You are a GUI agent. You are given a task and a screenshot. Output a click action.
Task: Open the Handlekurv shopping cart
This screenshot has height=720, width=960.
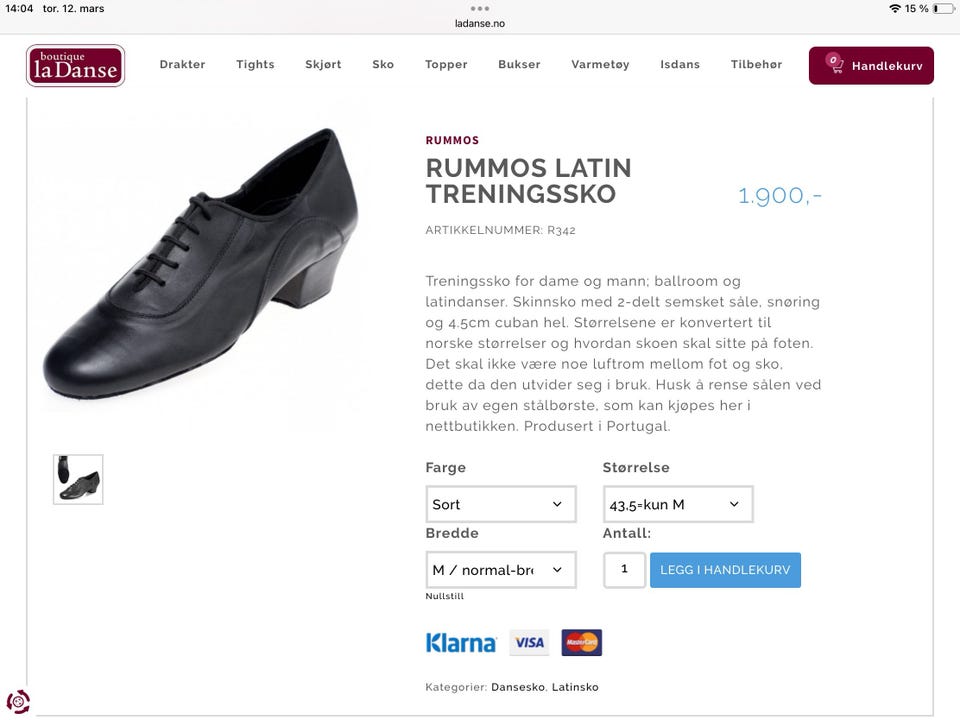tap(871, 66)
